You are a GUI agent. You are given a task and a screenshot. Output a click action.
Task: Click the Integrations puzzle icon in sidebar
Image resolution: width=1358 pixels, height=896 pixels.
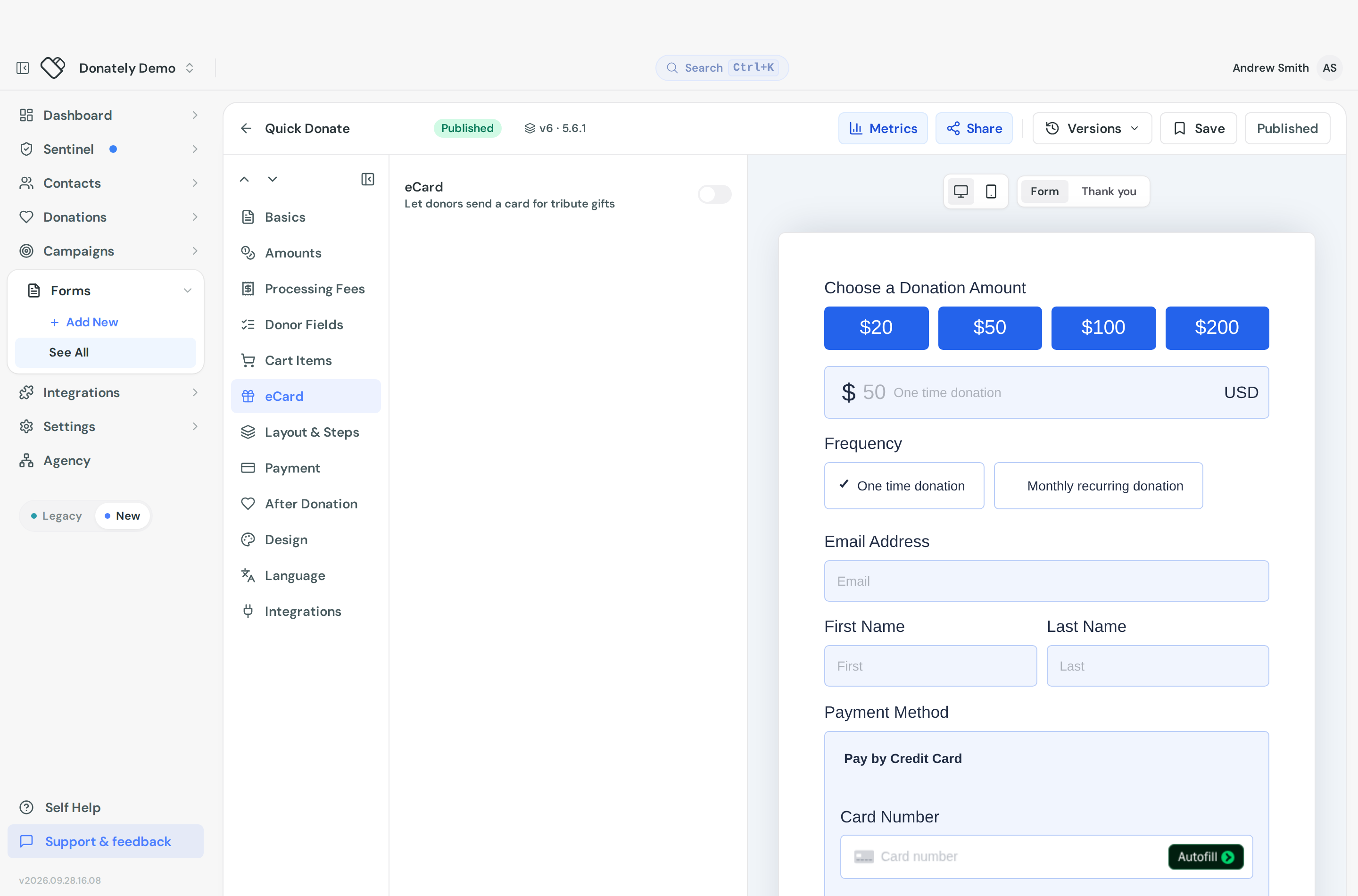click(26, 392)
